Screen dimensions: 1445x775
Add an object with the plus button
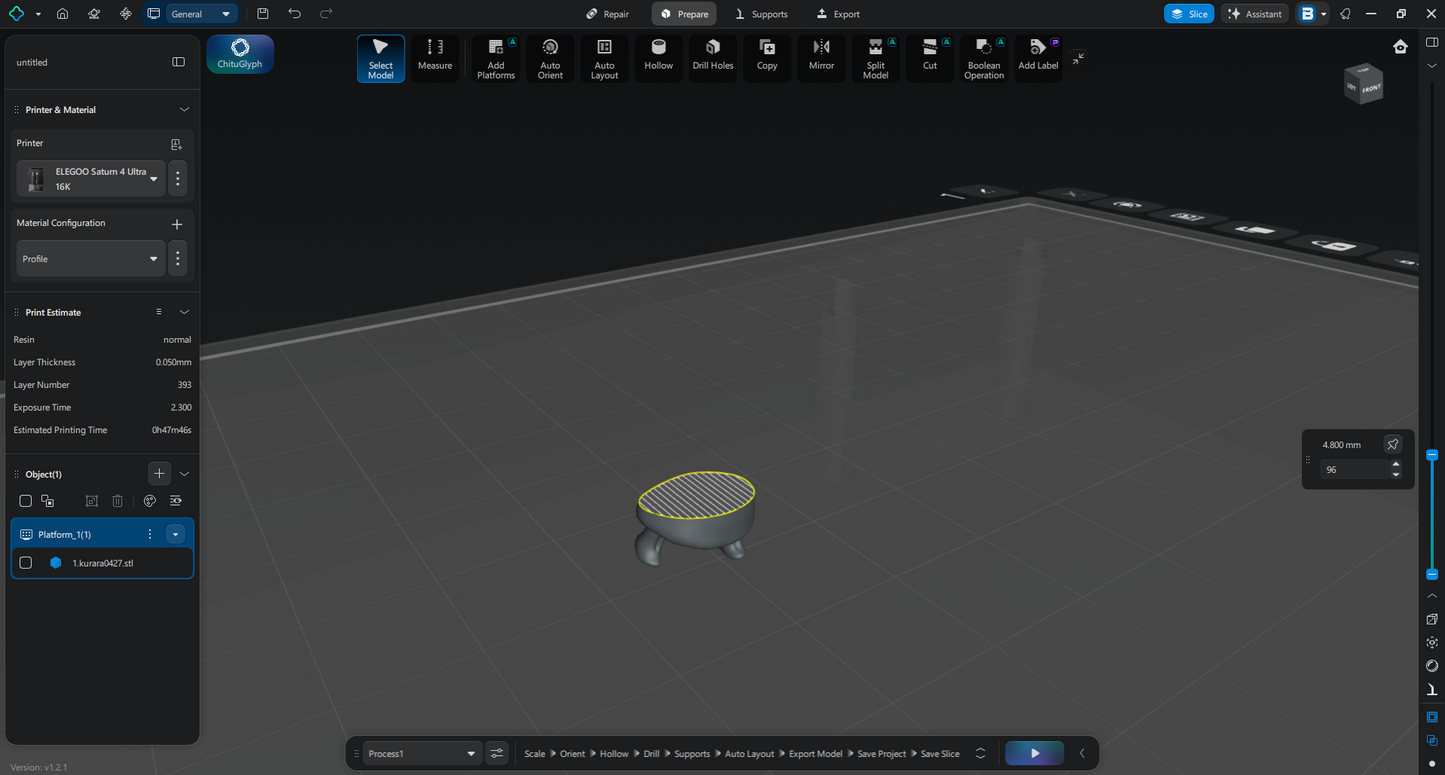[x=159, y=473]
